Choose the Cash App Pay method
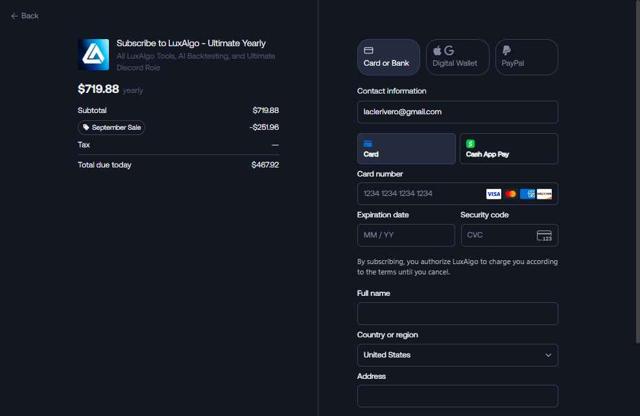This screenshot has height=416, width=640. click(x=509, y=149)
